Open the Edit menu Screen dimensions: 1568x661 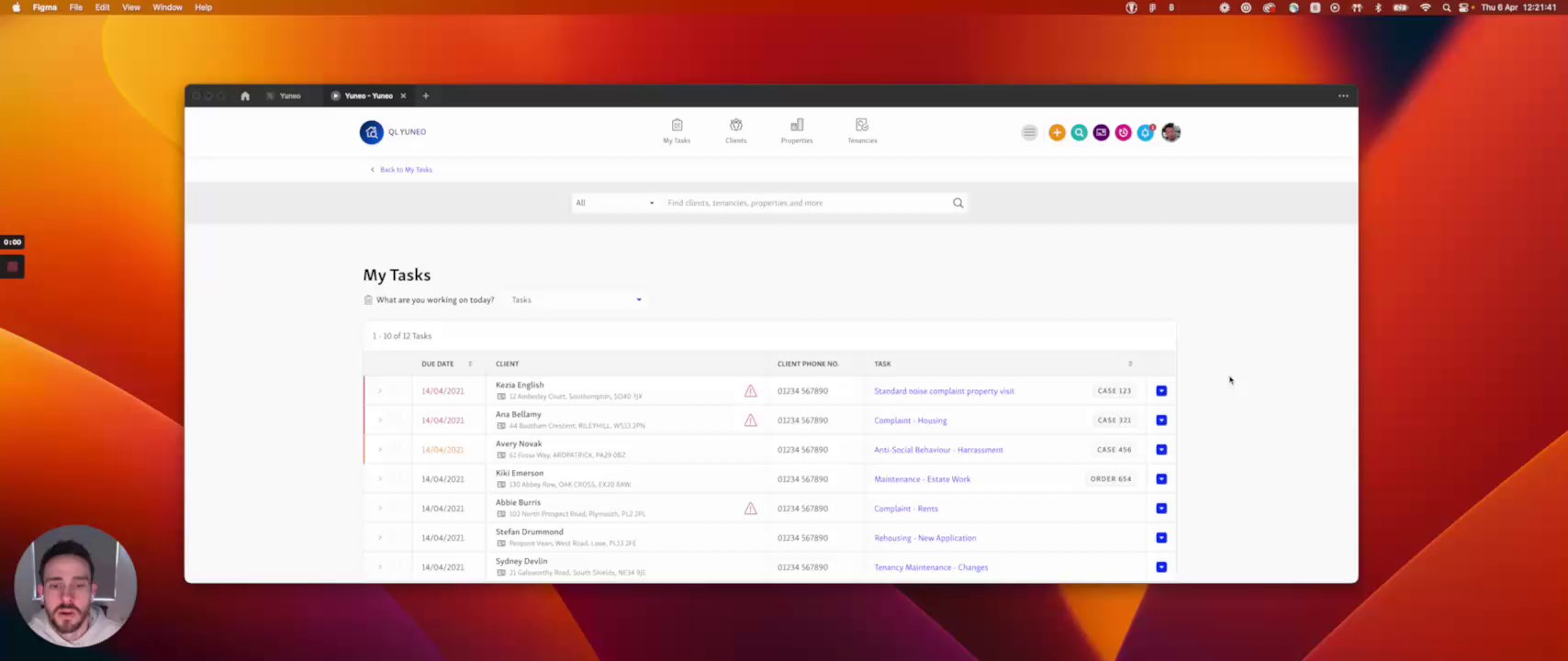[x=102, y=7]
